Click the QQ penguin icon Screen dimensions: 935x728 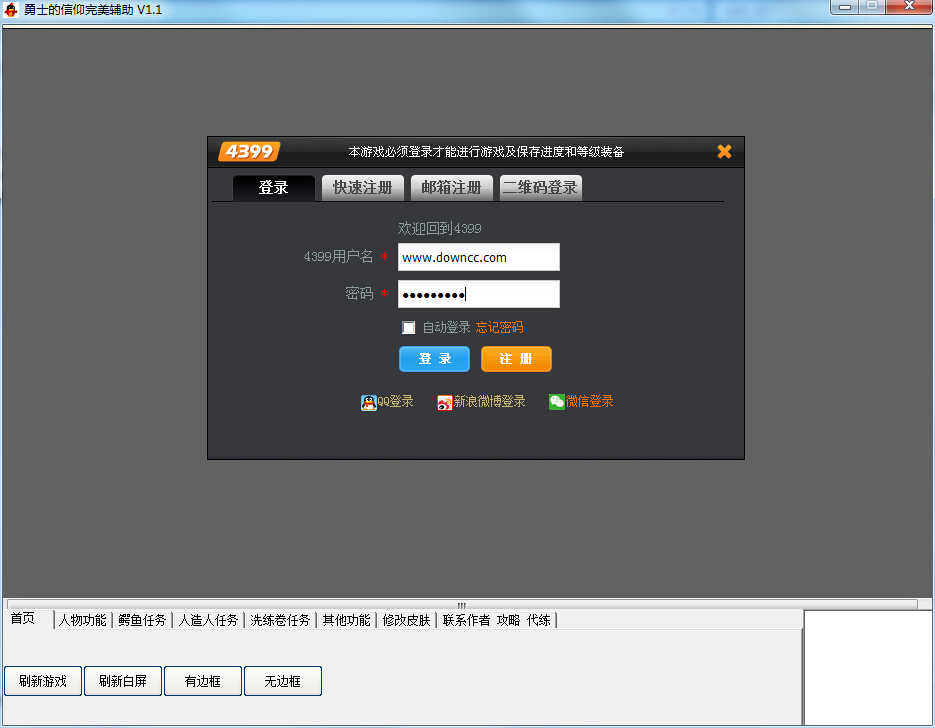pos(369,403)
